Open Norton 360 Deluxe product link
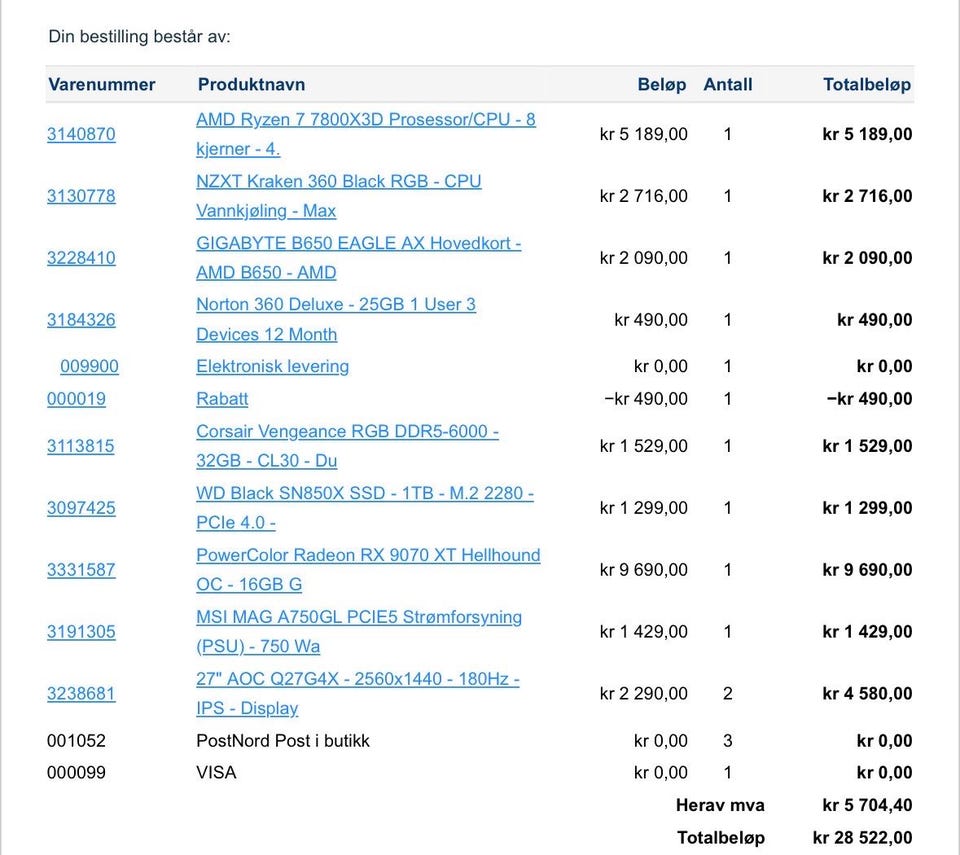This screenshot has height=855, width=960. [336, 319]
